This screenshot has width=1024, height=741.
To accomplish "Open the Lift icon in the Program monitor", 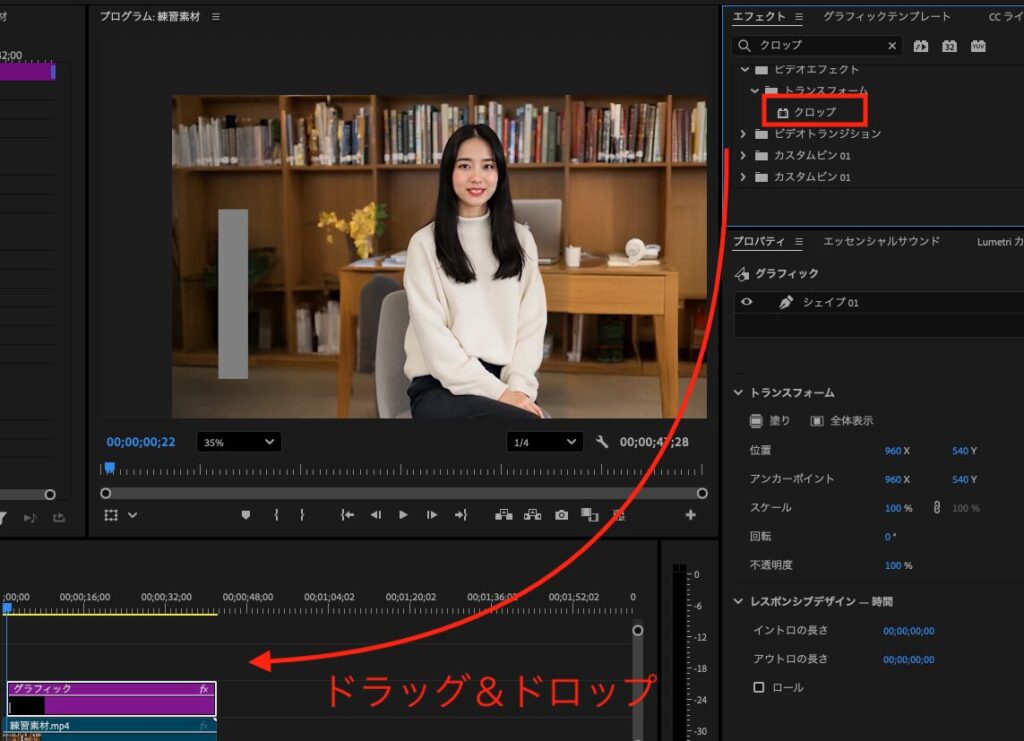I will [x=505, y=515].
